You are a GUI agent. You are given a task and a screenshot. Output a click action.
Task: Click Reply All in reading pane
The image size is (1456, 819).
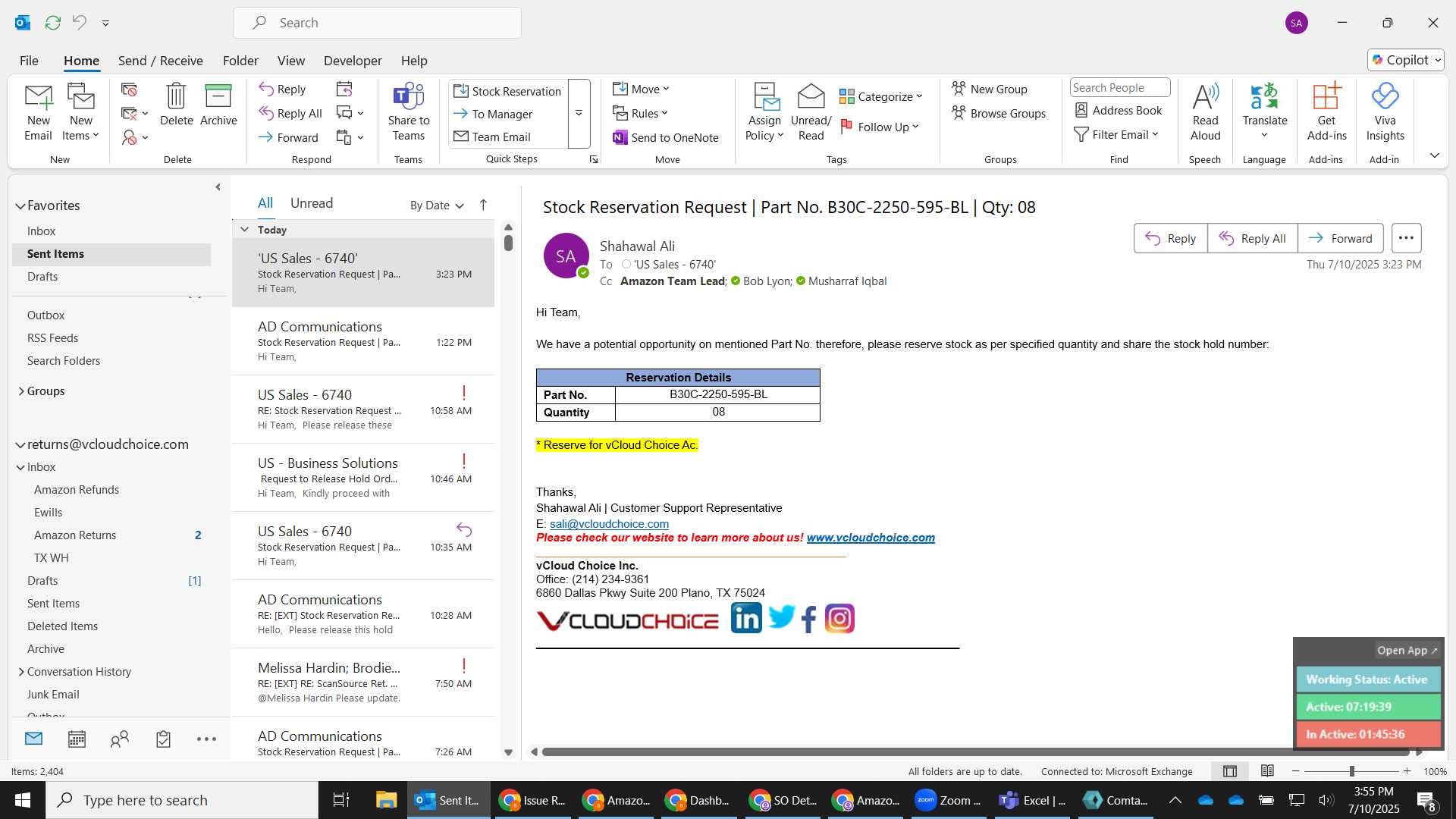pos(1253,238)
